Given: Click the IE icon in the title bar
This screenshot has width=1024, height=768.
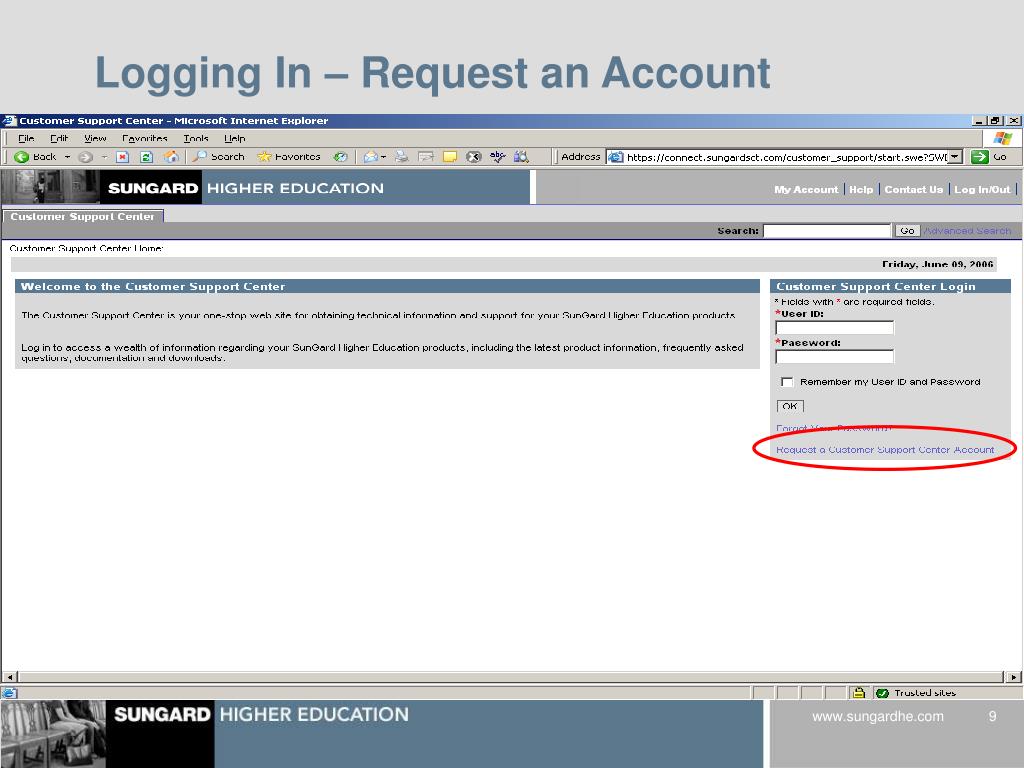Looking at the screenshot, I should (8, 120).
